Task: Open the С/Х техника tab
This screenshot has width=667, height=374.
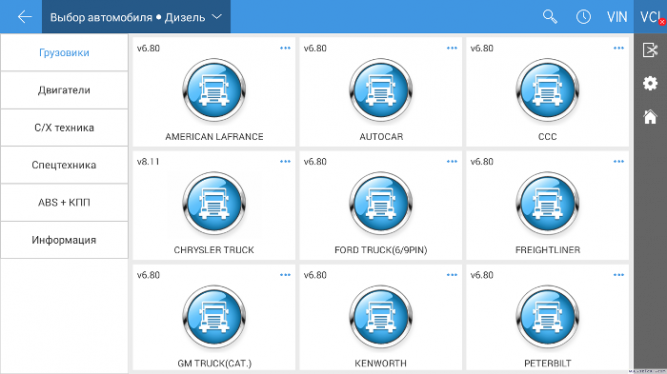Action: 64,128
